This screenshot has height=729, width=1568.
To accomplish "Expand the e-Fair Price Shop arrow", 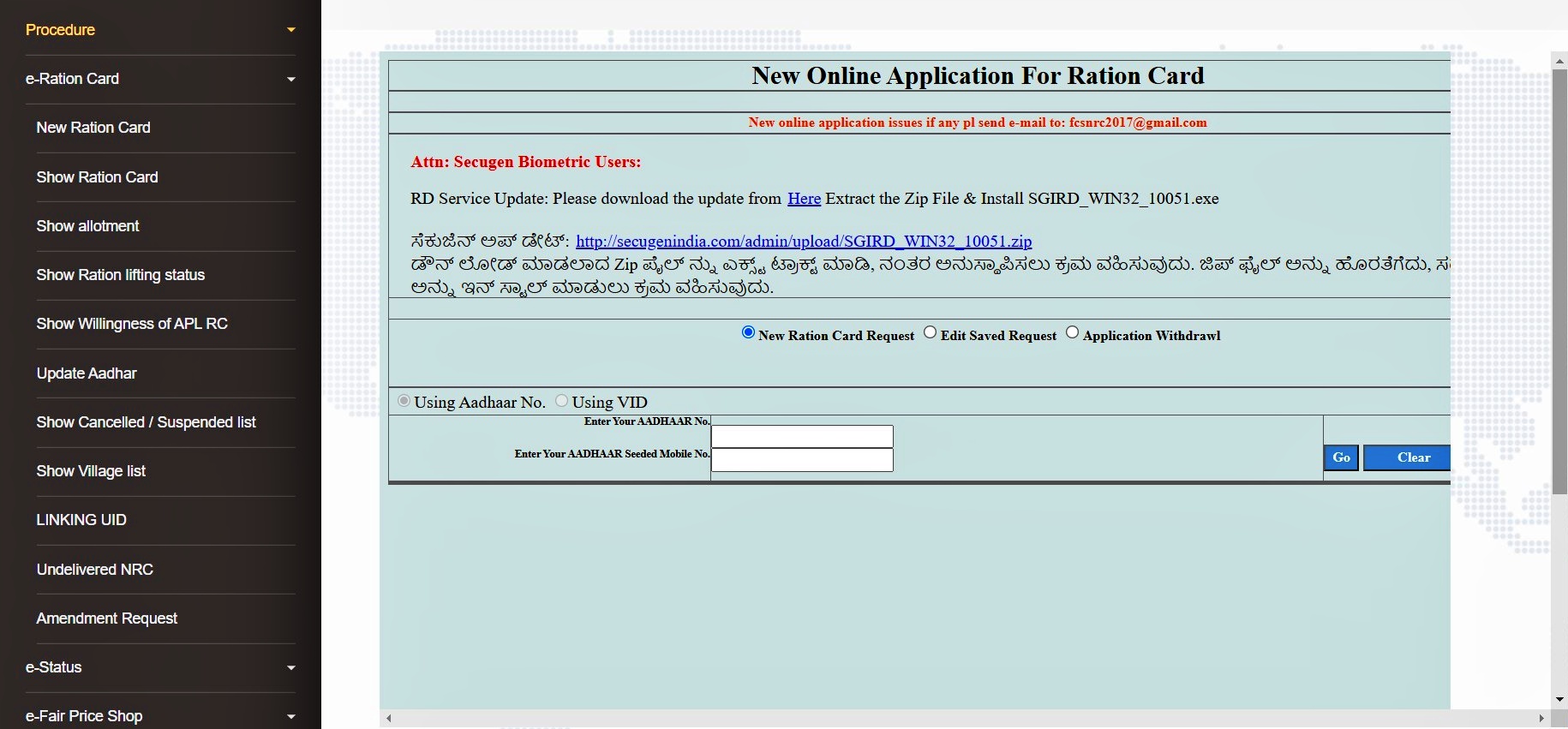I will coord(291,716).
